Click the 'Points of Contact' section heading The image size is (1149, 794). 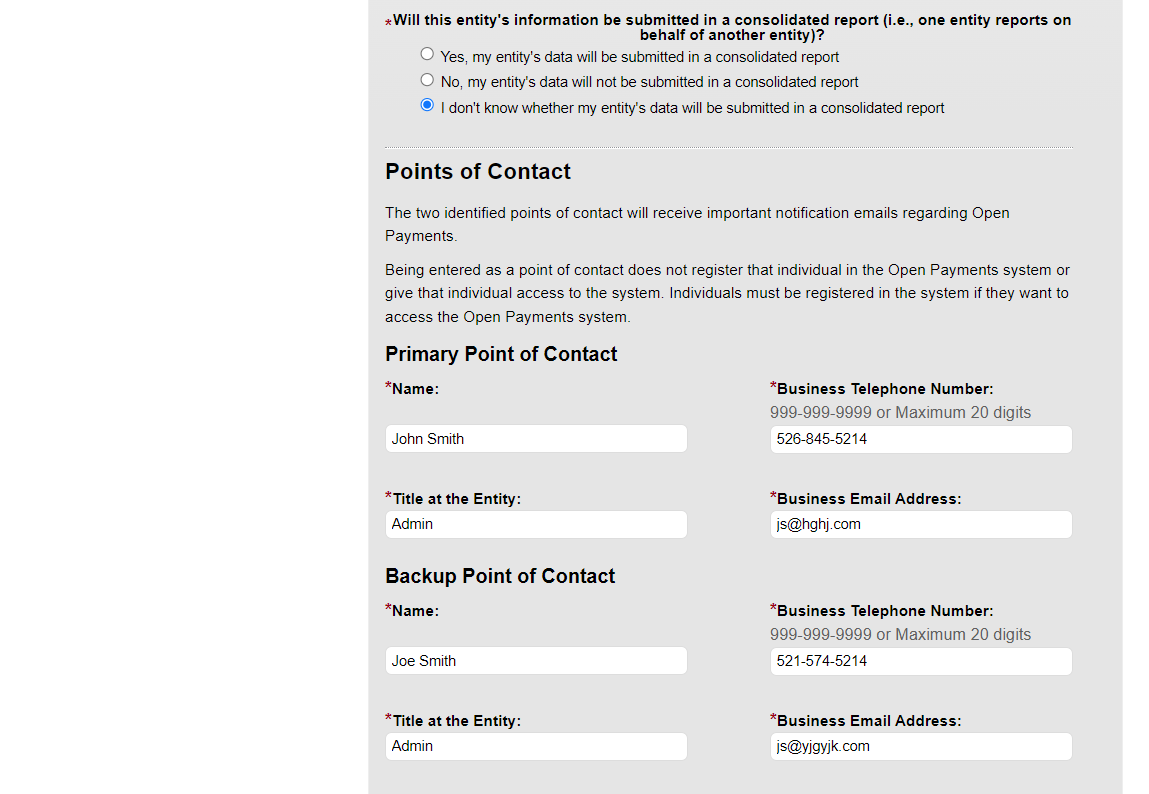click(x=478, y=172)
